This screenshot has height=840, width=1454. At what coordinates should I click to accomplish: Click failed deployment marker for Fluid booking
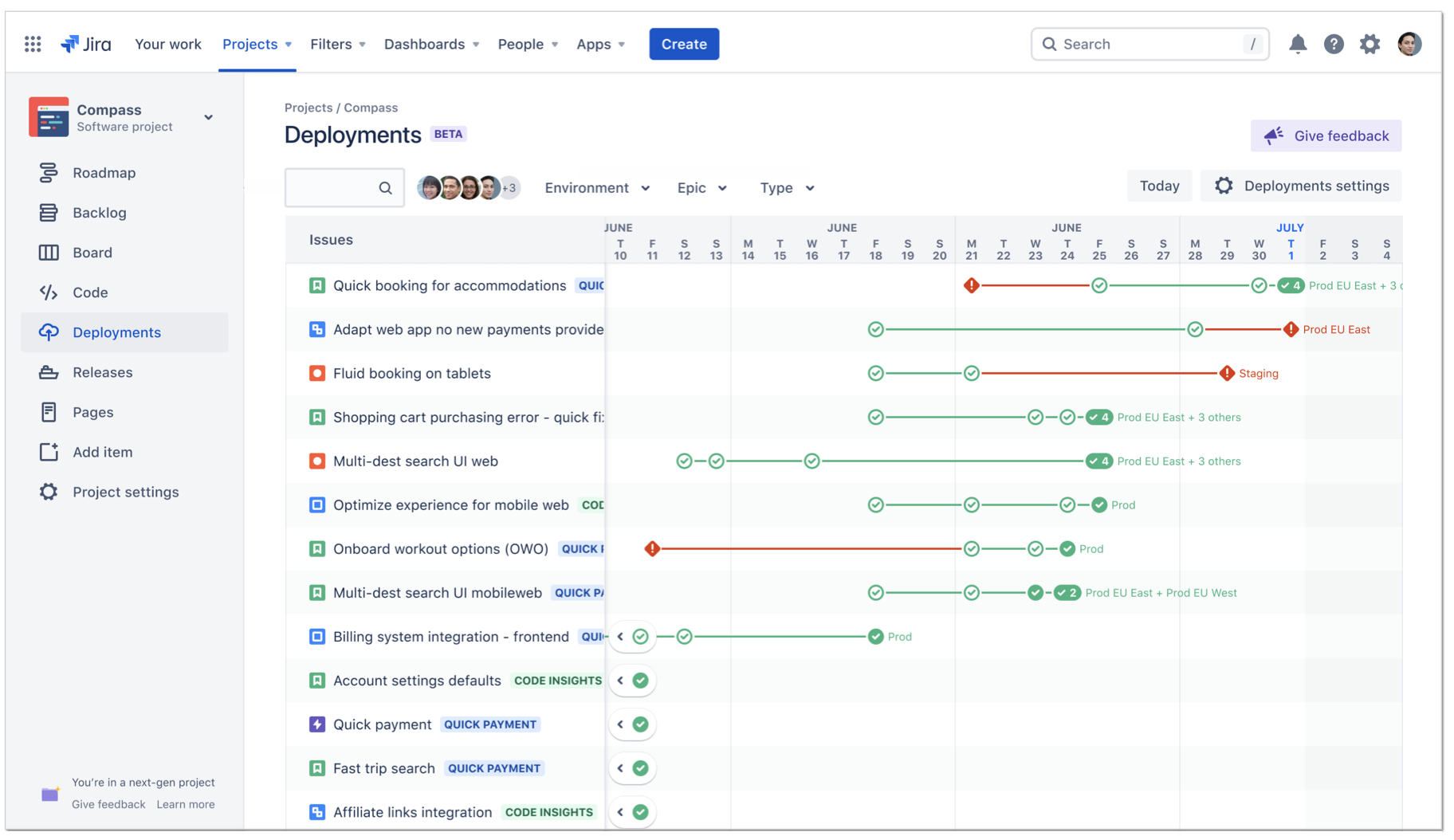tap(1227, 373)
